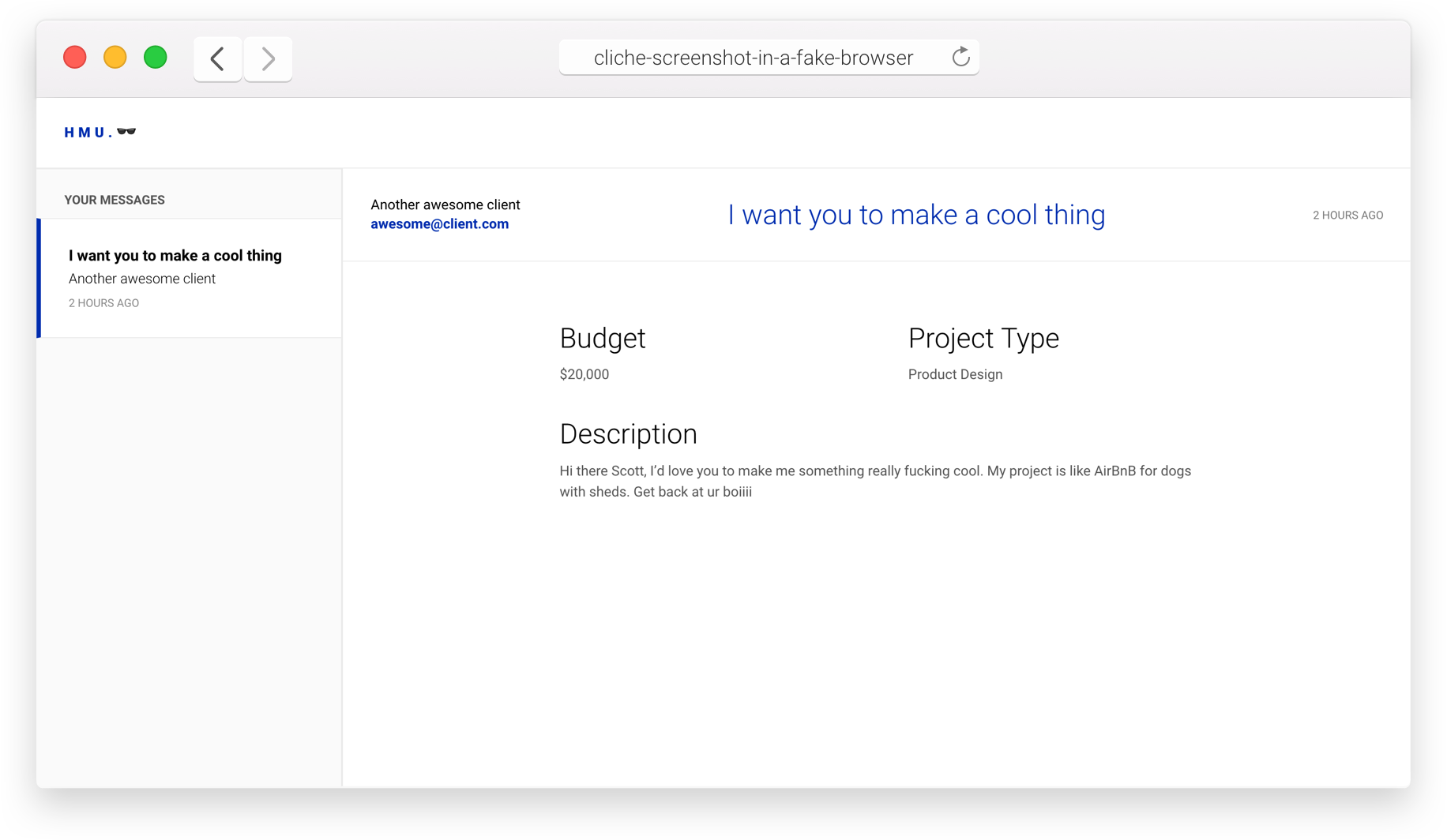Click the green maximize window button
Screen dimensions: 1447x840
coord(156,58)
